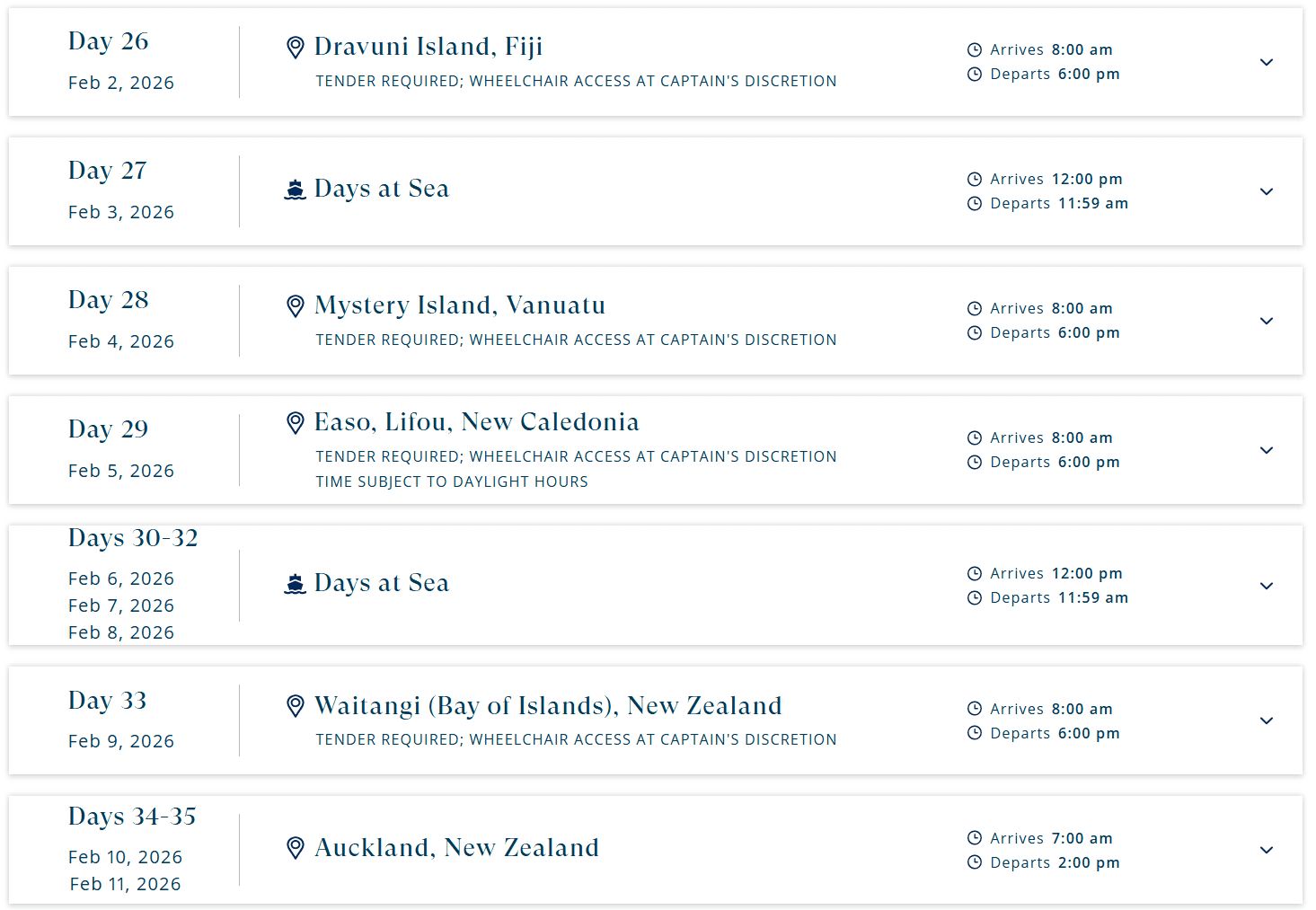The width and height of the screenshot is (1316, 910).
Task: Click the ship icon on Days 30-32
Action: 295,584
